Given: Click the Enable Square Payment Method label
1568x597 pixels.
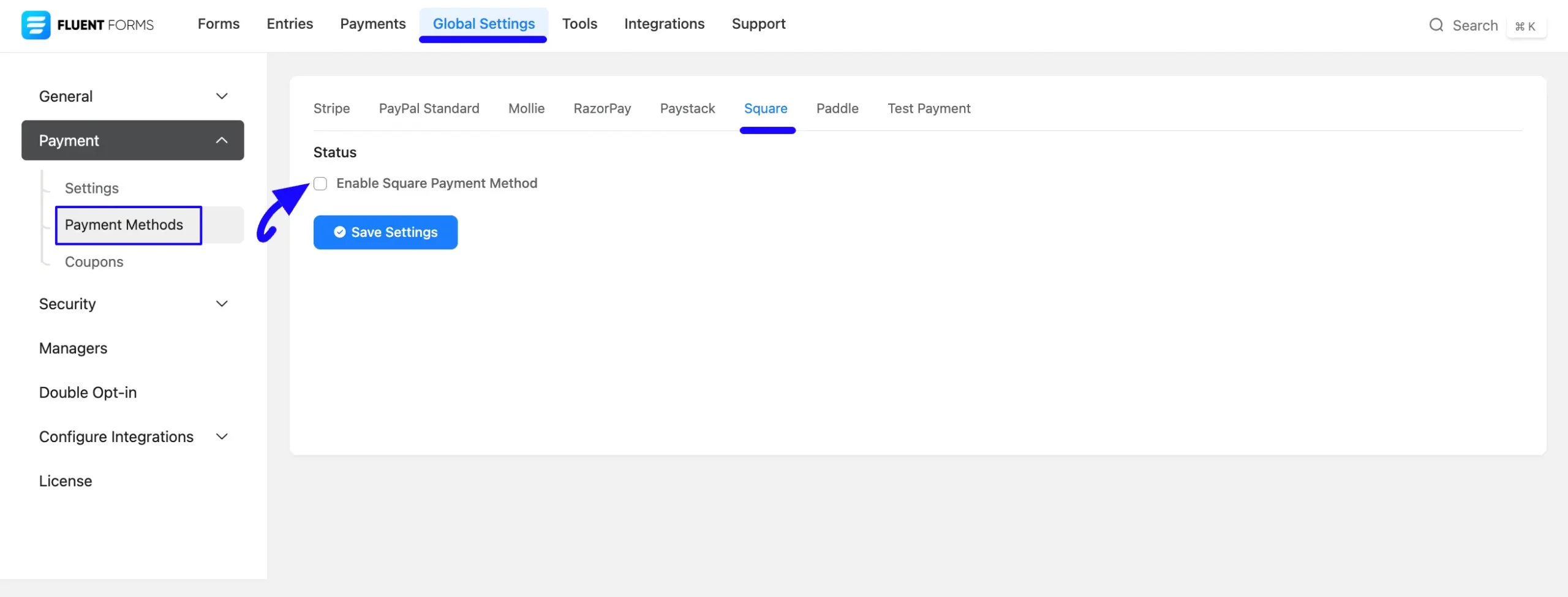Looking at the screenshot, I should [437, 184].
